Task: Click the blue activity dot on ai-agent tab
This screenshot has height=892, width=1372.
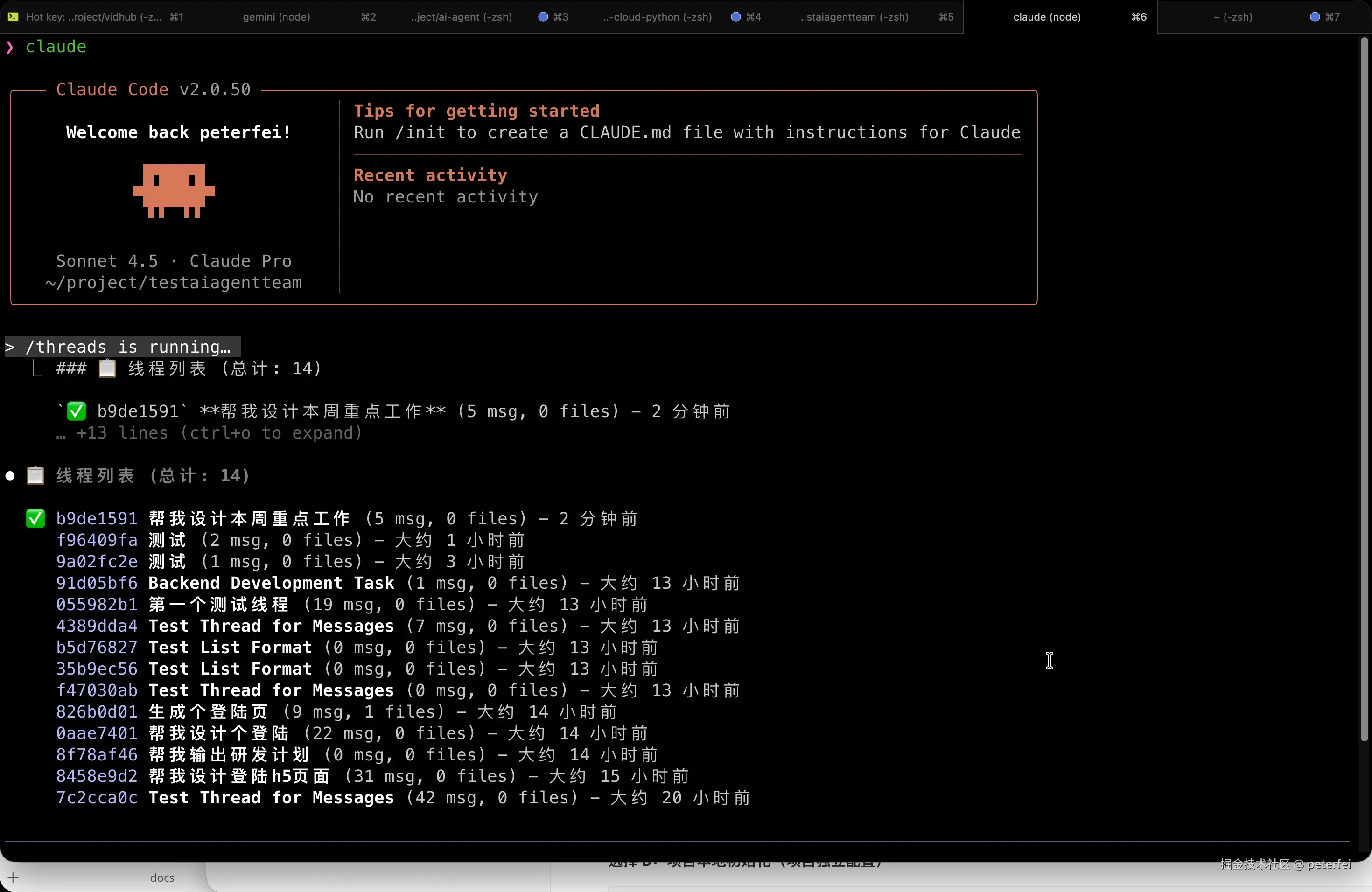Action: [542, 17]
